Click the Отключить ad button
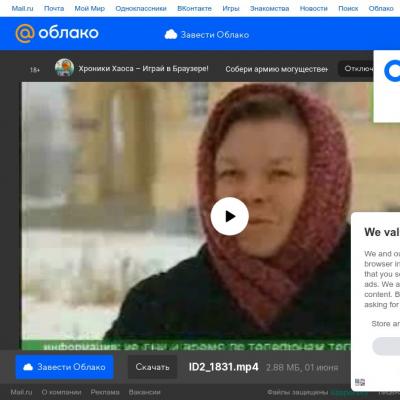The image size is (400, 400). pyautogui.click(x=356, y=68)
